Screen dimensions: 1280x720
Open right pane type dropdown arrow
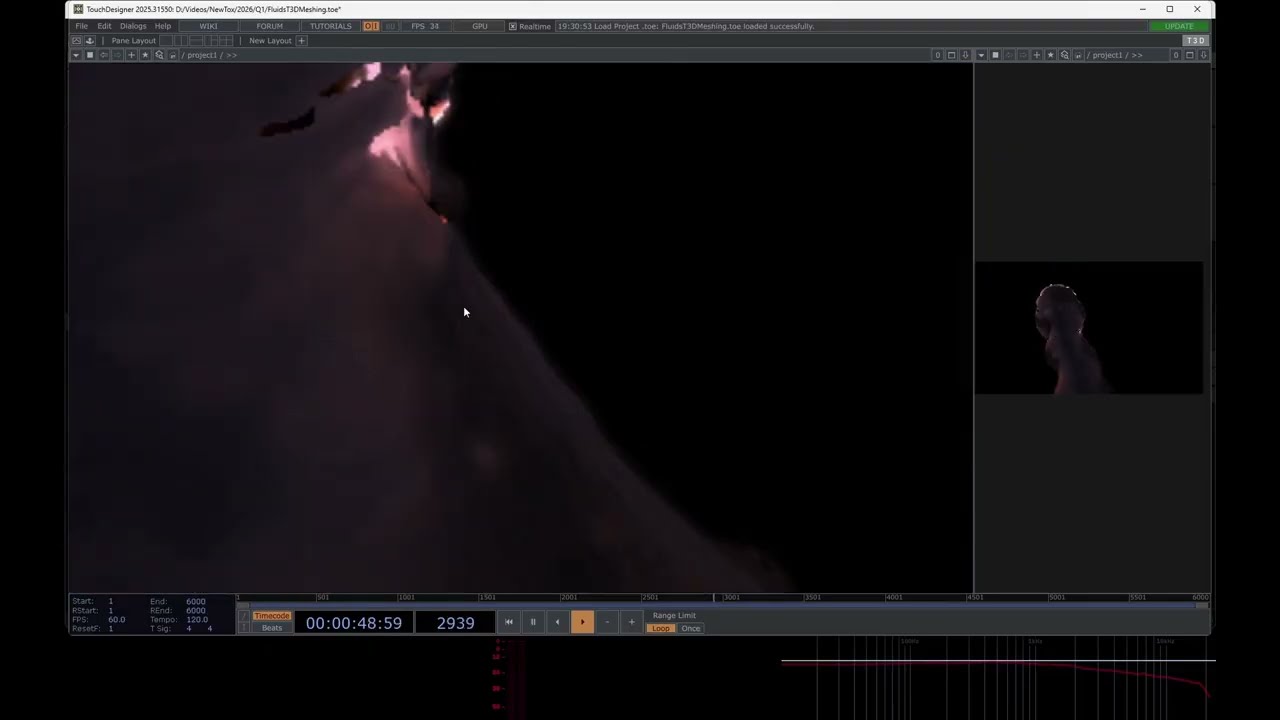pos(981,55)
